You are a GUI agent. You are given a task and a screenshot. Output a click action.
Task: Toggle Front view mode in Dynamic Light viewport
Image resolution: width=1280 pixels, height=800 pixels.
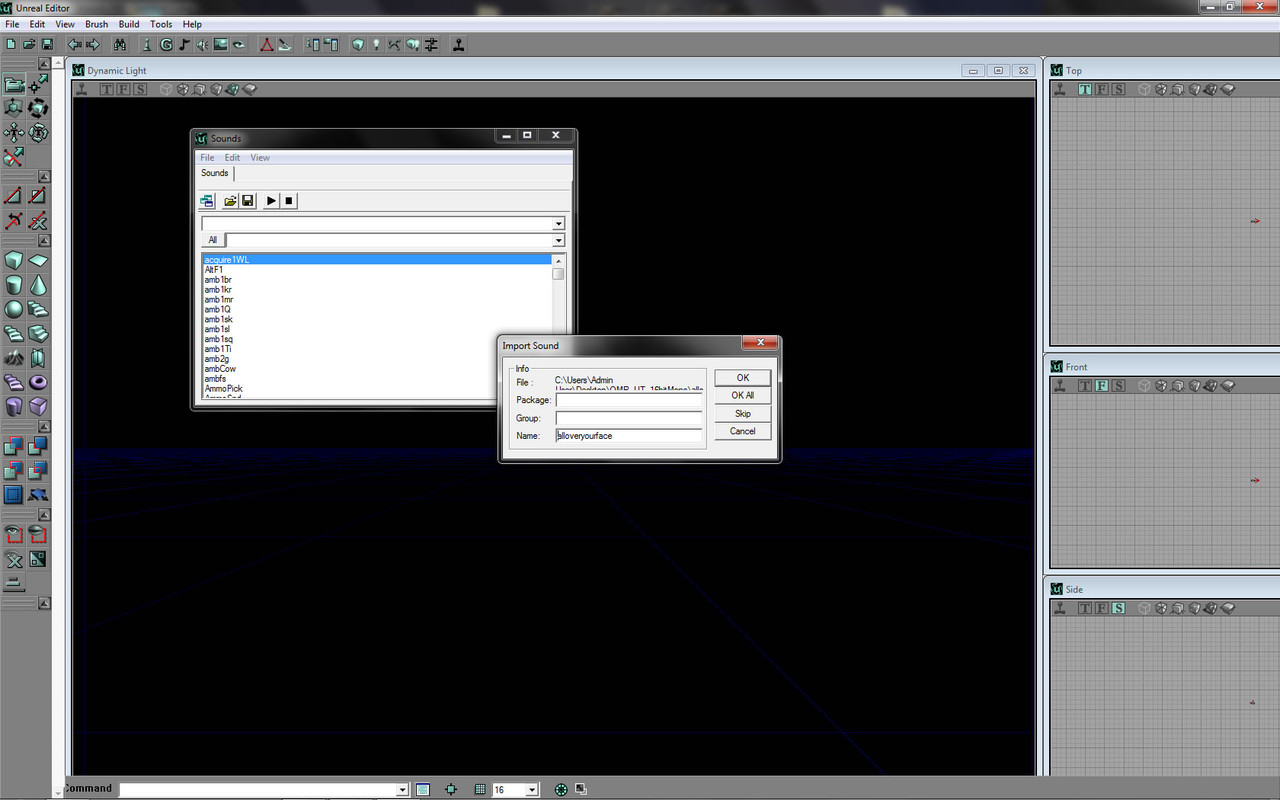click(123, 89)
